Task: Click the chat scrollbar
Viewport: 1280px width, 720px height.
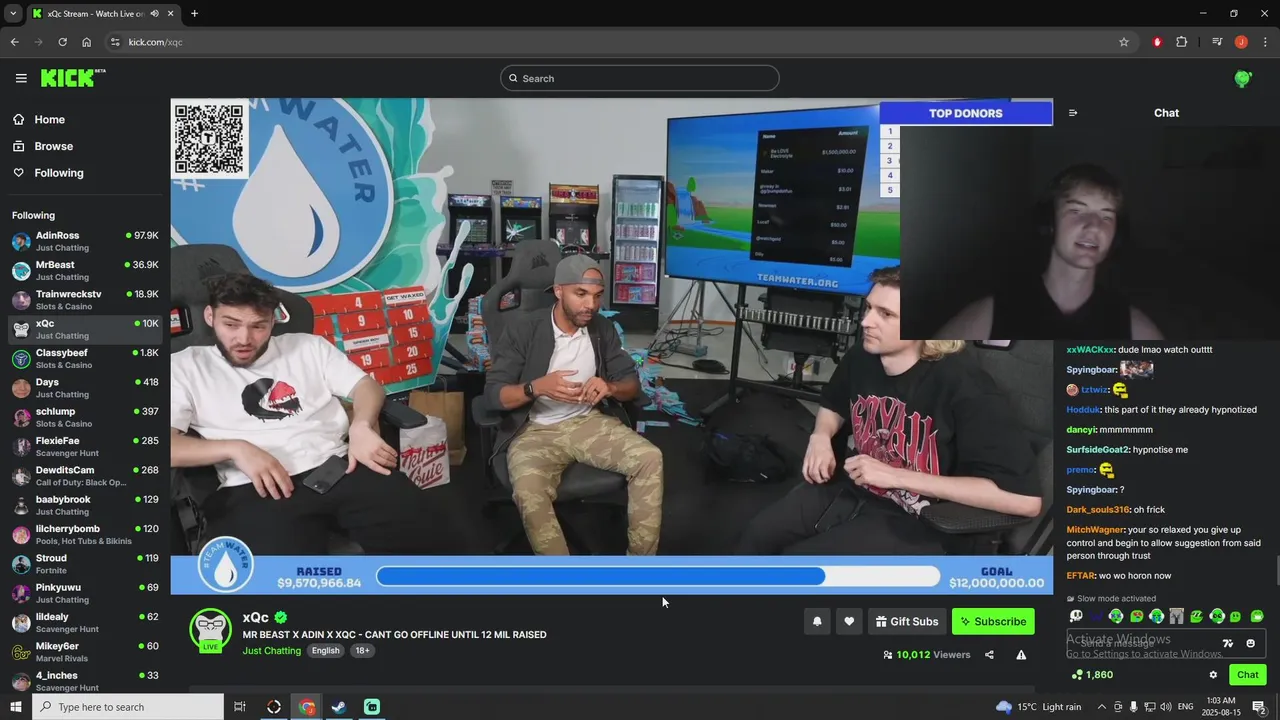Action: (x=1276, y=571)
